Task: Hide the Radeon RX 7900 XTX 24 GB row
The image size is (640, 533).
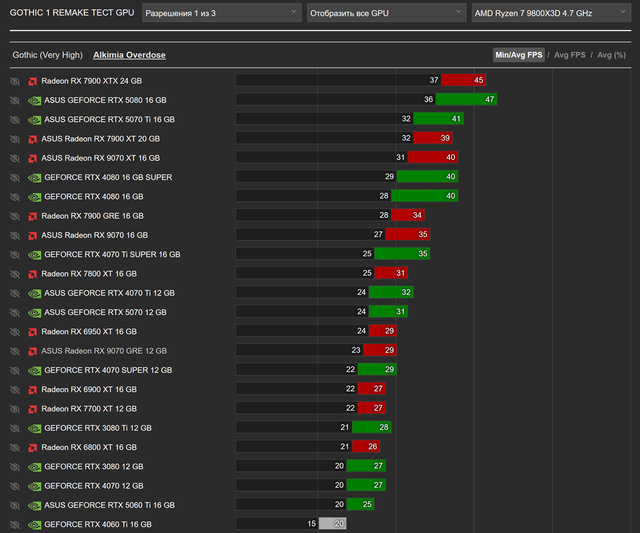Action: (x=15, y=81)
